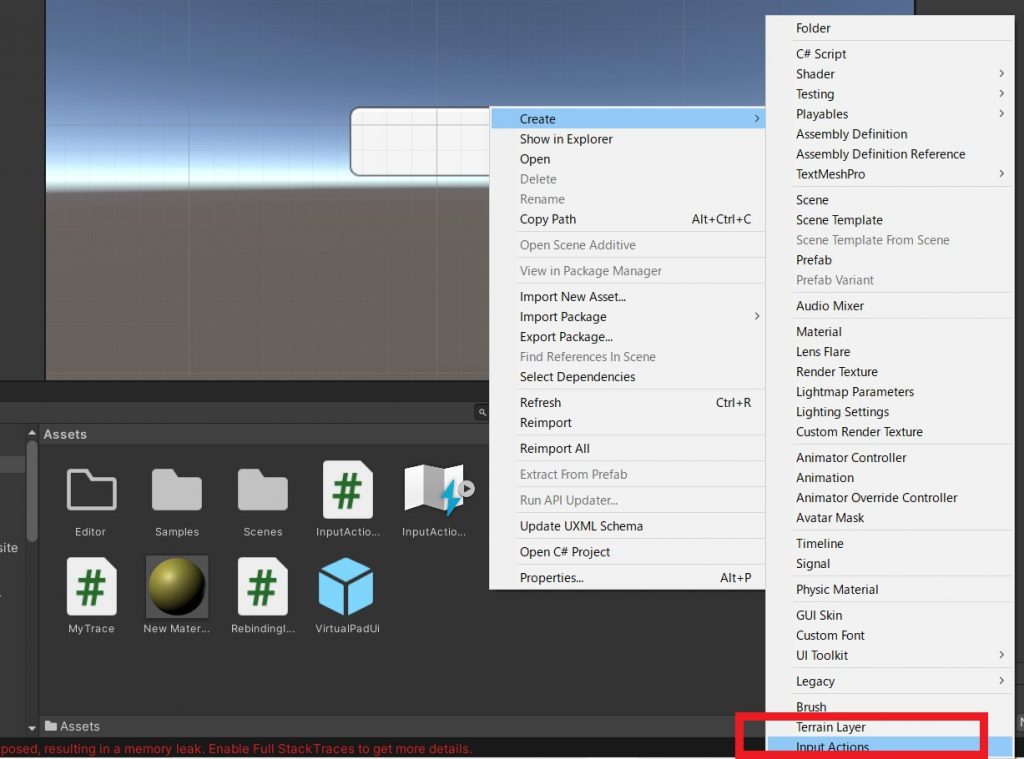Create an Input Actions asset
The image size is (1024, 759).
[x=860, y=747]
